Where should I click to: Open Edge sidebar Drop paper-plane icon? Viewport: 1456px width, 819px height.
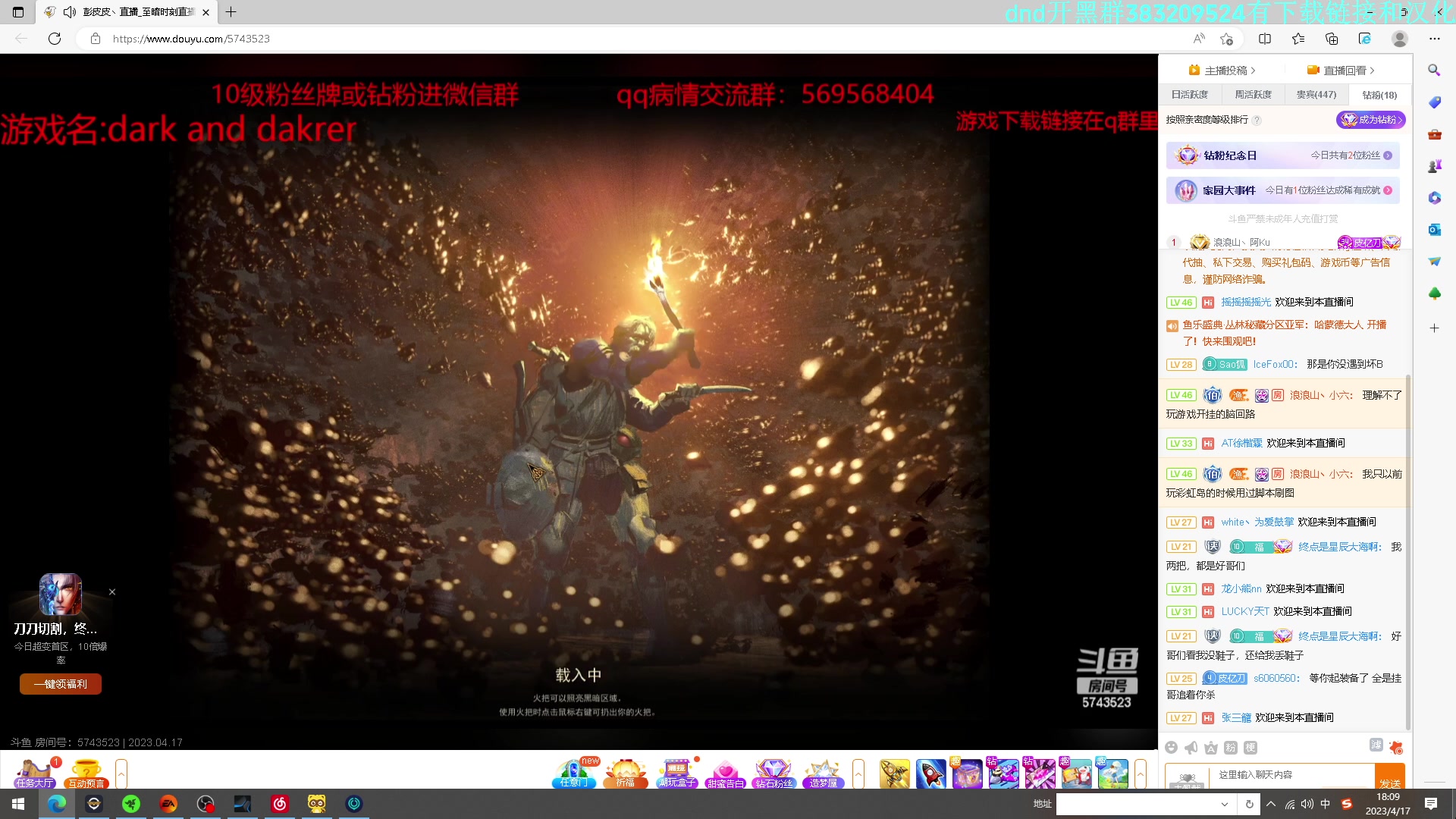(x=1434, y=262)
